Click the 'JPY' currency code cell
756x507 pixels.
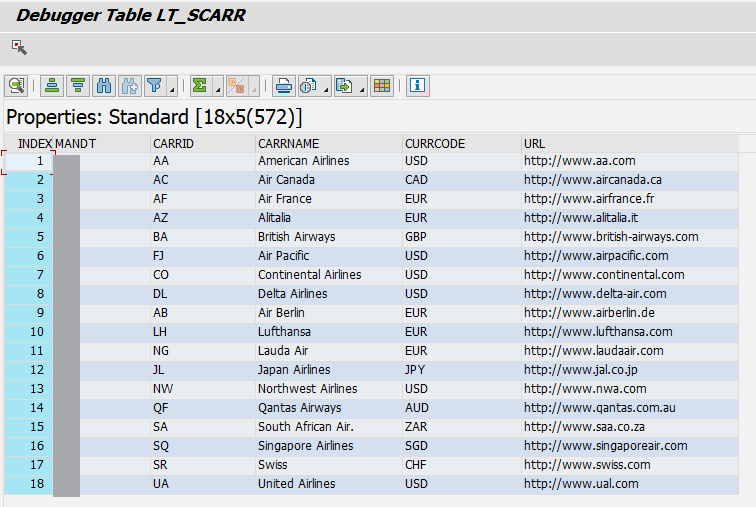(462, 370)
